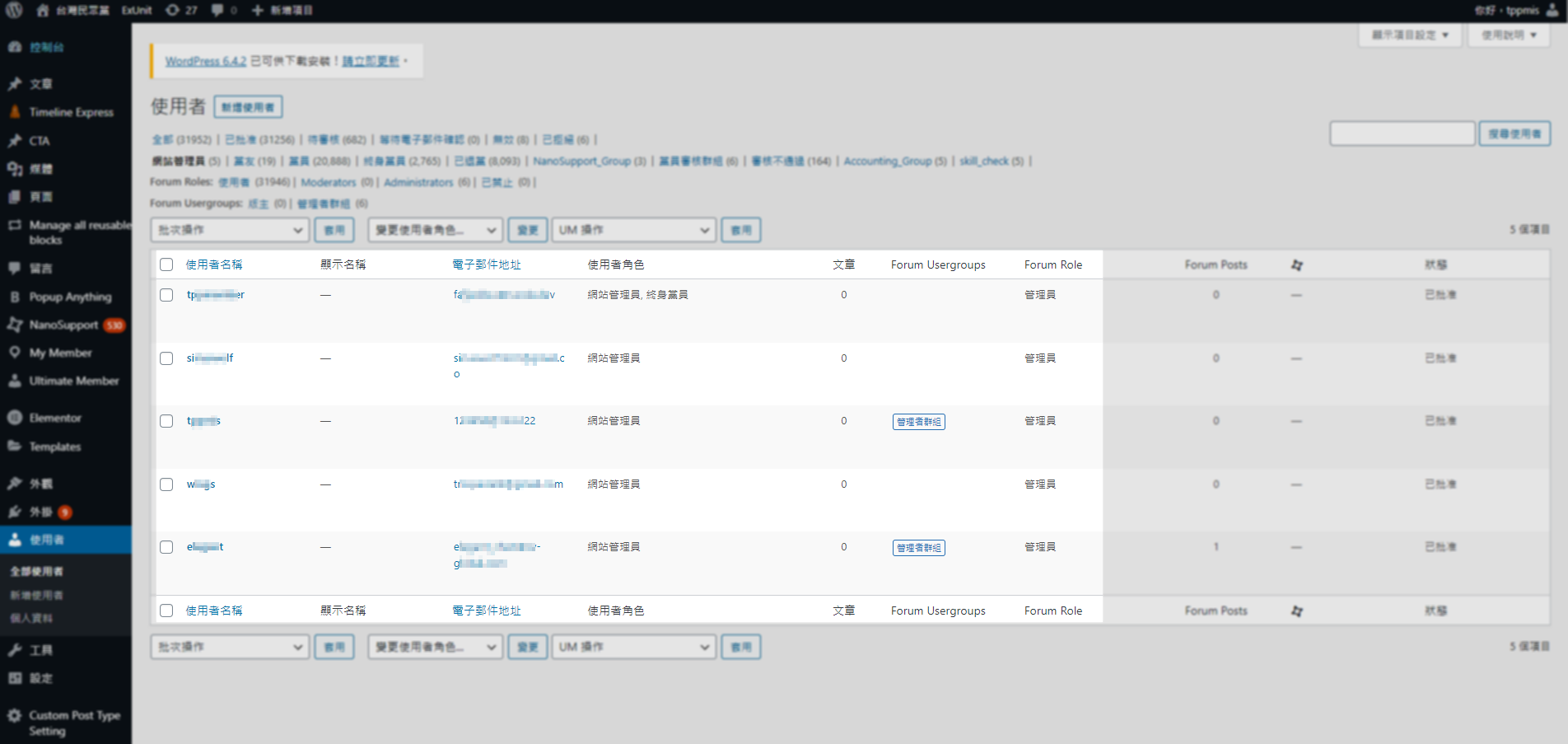The width and height of the screenshot is (1568, 744).
Task: Filter by NanoSupport_Group role
Action: 581,161
